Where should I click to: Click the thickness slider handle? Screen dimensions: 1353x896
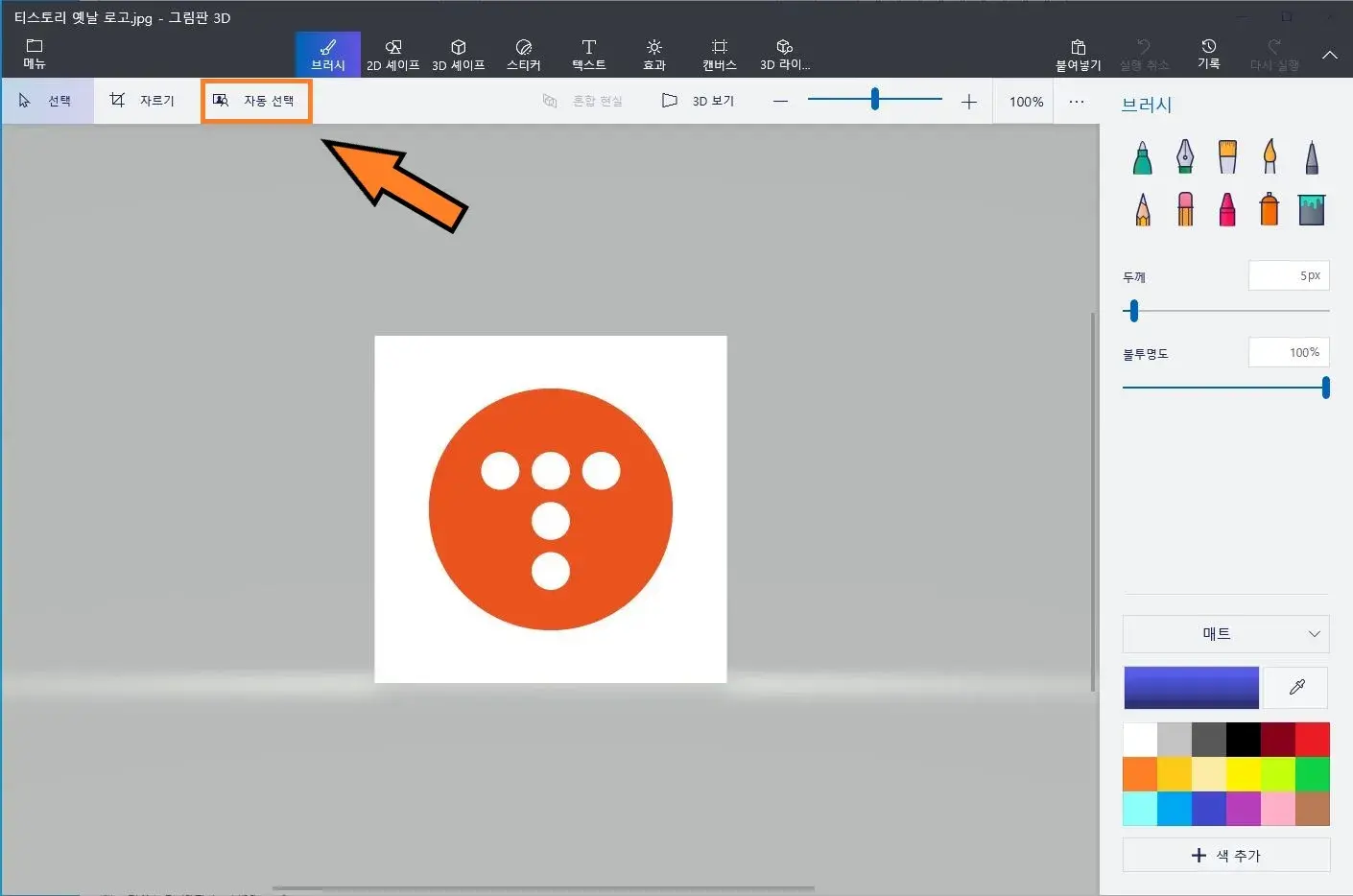coord(1134,311)
